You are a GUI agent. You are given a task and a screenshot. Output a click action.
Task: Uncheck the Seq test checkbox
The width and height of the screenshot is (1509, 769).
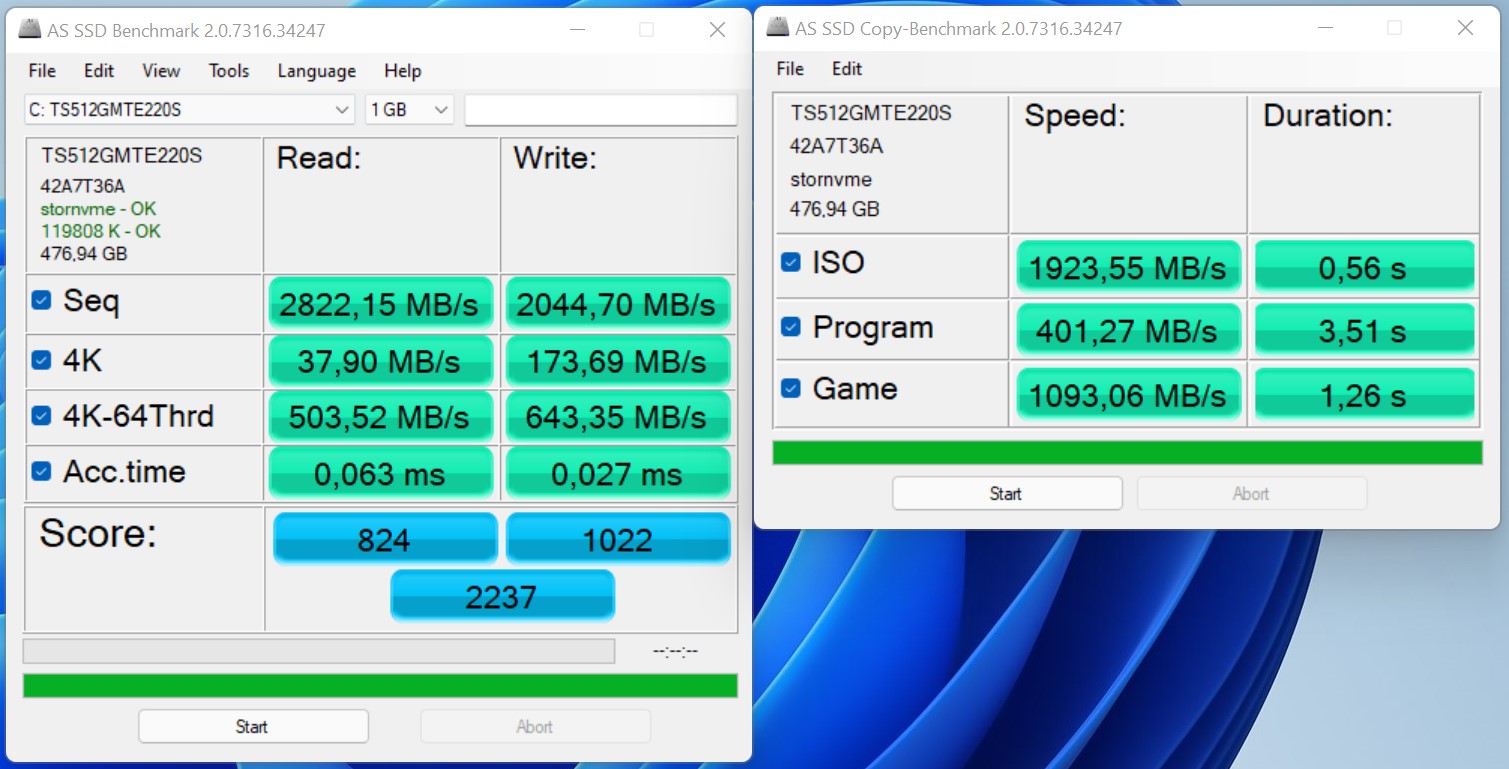coord(41,300)
